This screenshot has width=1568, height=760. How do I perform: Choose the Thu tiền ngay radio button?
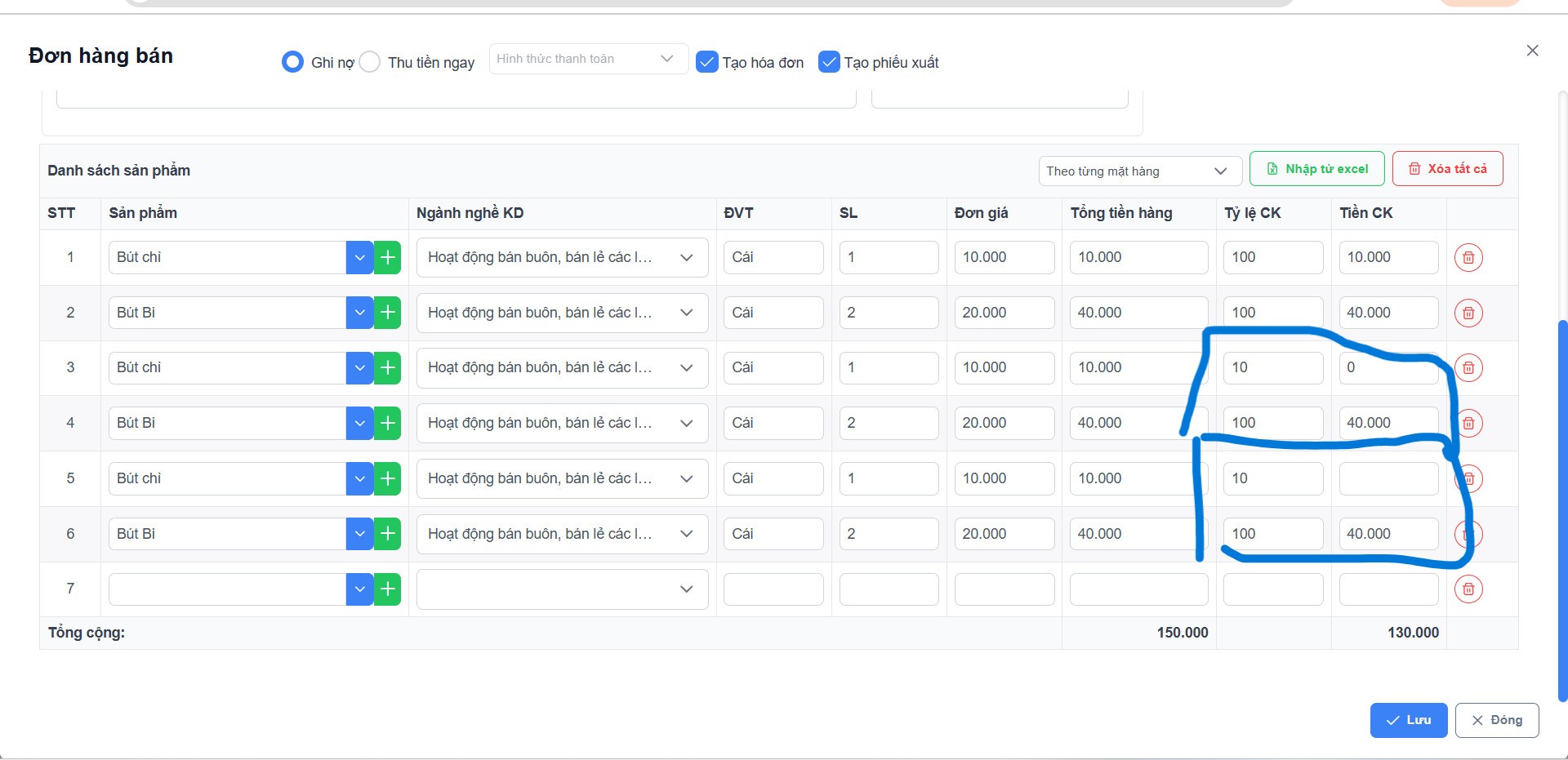(370, 62)
